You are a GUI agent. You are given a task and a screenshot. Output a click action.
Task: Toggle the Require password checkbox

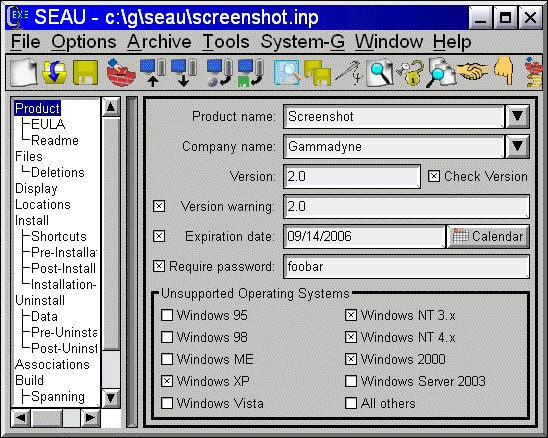point(159,266)
